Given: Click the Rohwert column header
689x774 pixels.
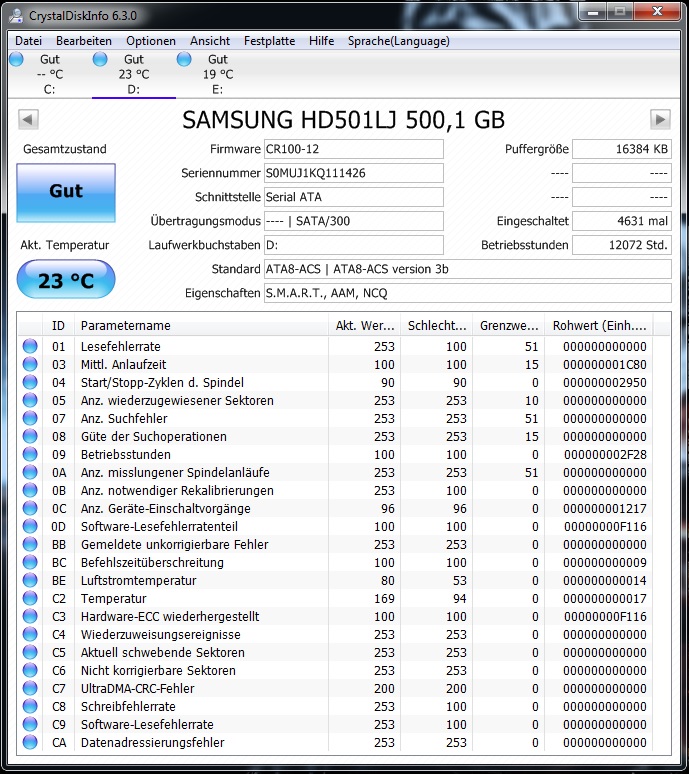Looking at the screenshot, I should pos(599,326).
